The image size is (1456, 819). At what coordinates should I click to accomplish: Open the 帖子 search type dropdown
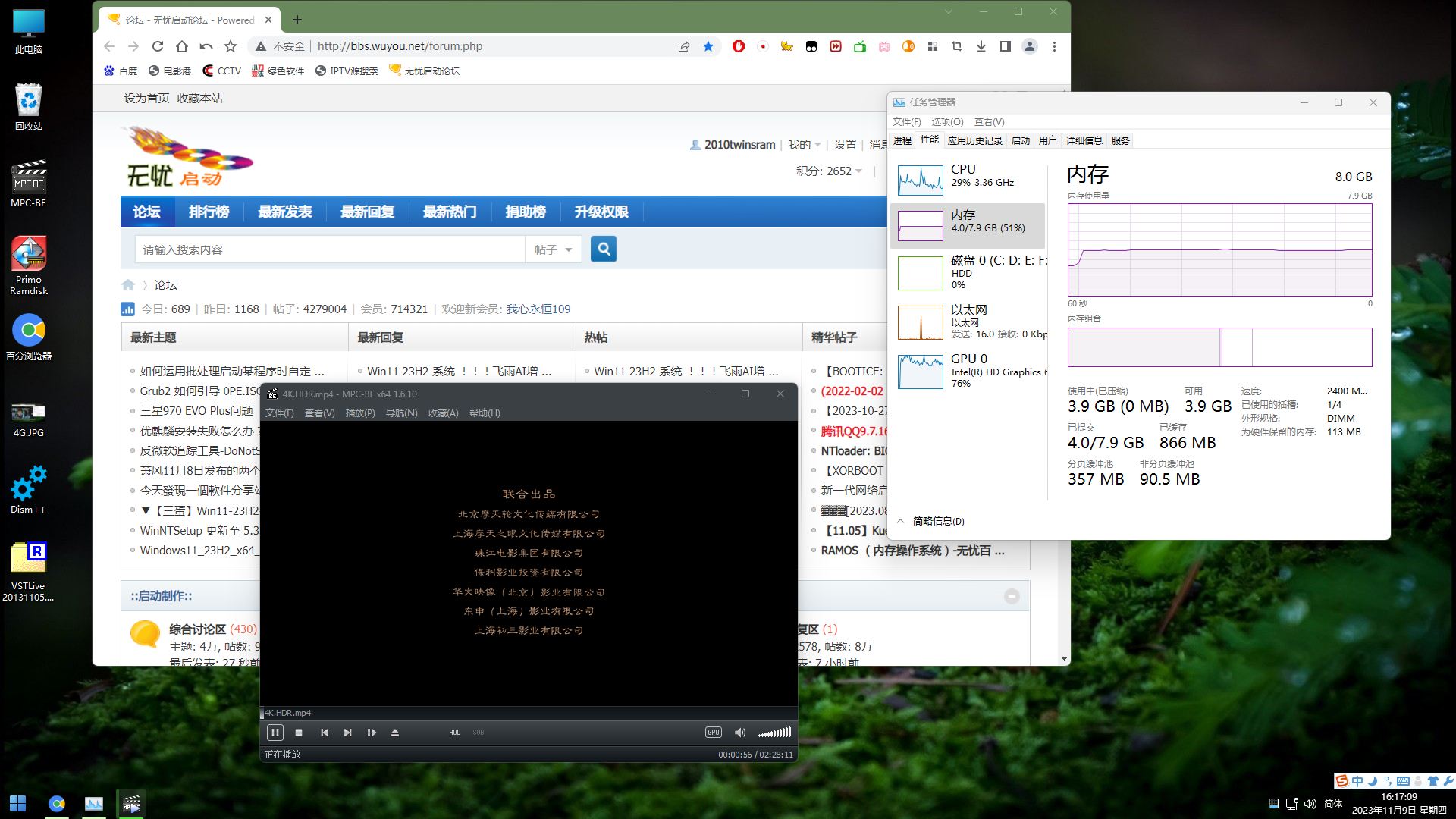click(x=553, y=249)
